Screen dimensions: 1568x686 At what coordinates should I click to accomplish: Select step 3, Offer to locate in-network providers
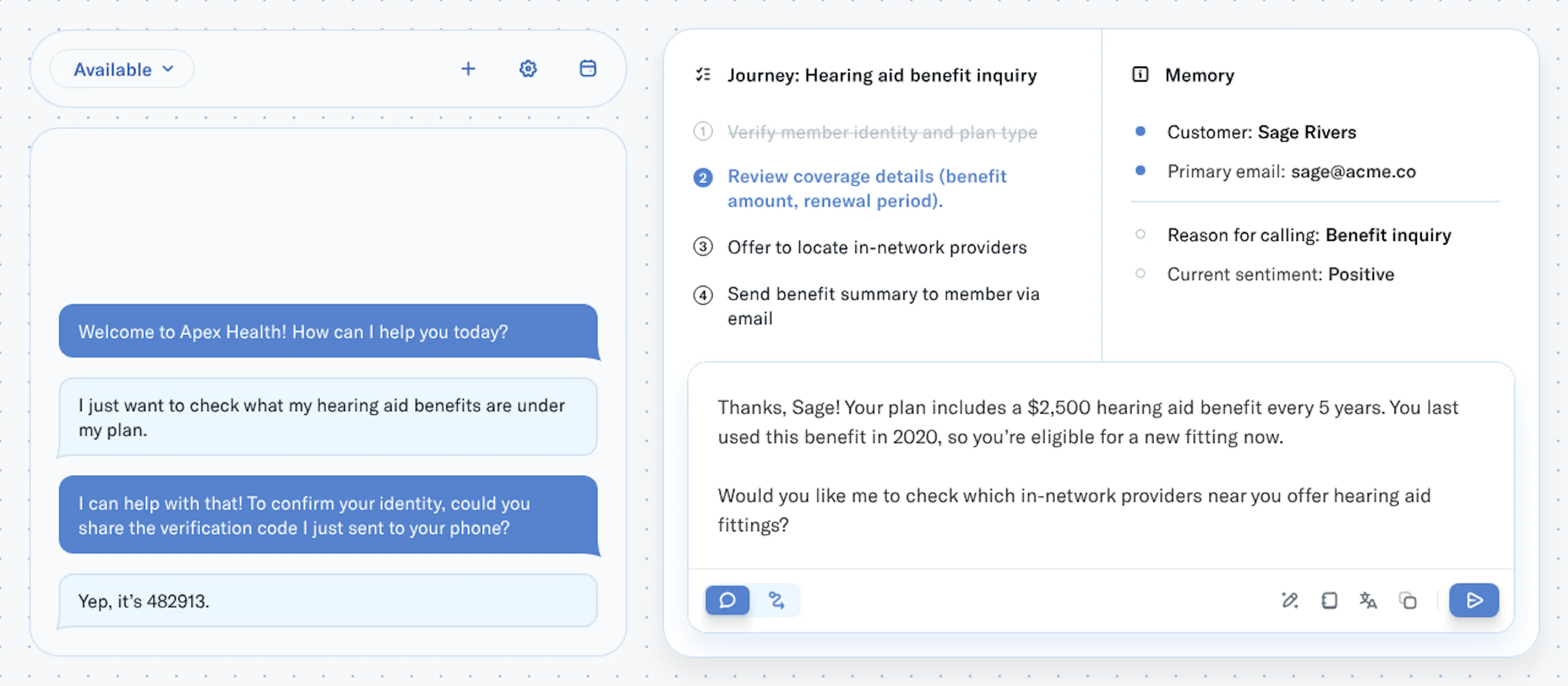click(x=877, y=247)
